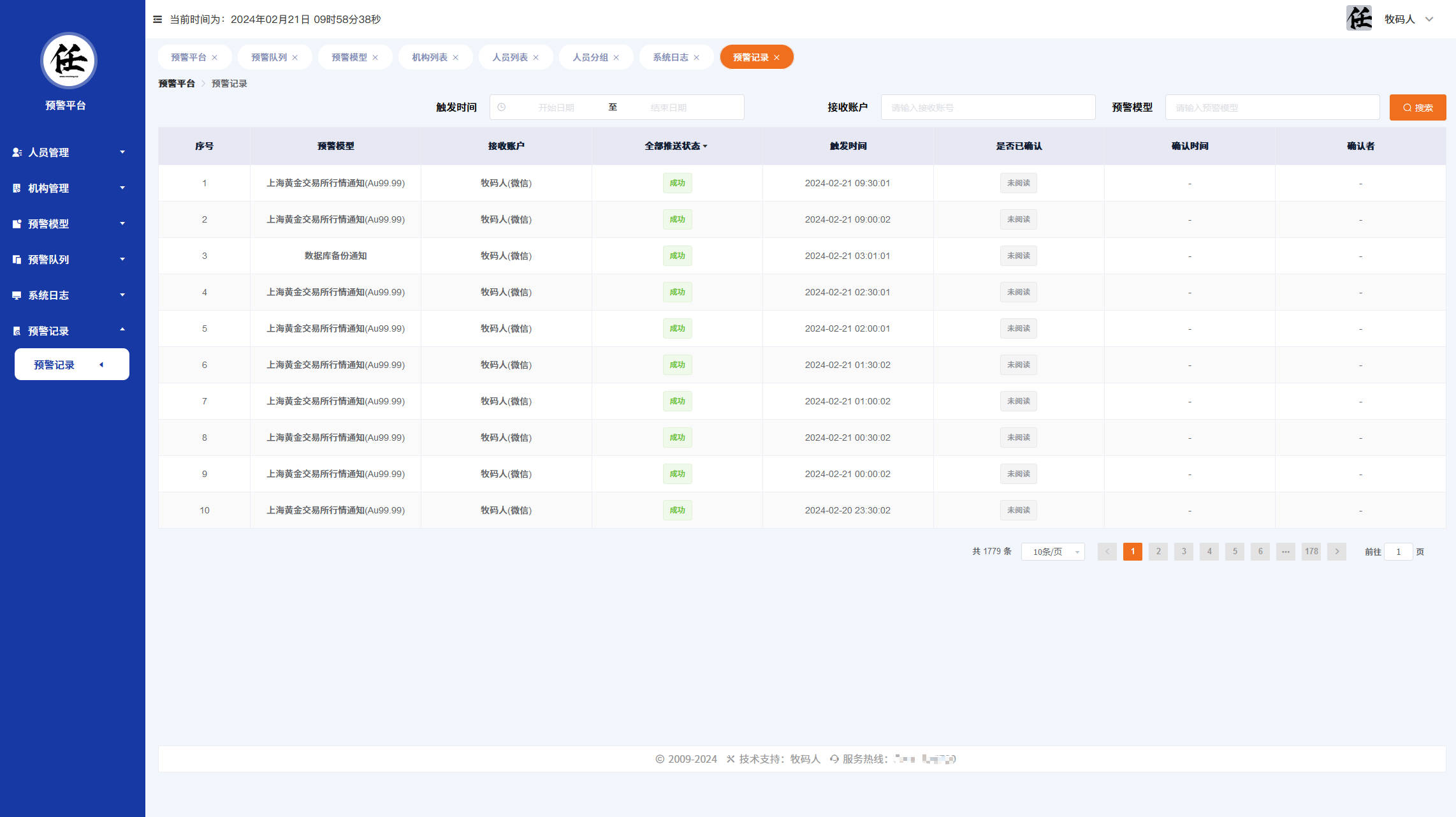Click the 人员管理 people icon
This screenshot has width=1456, height=817.
coord(17,152)
